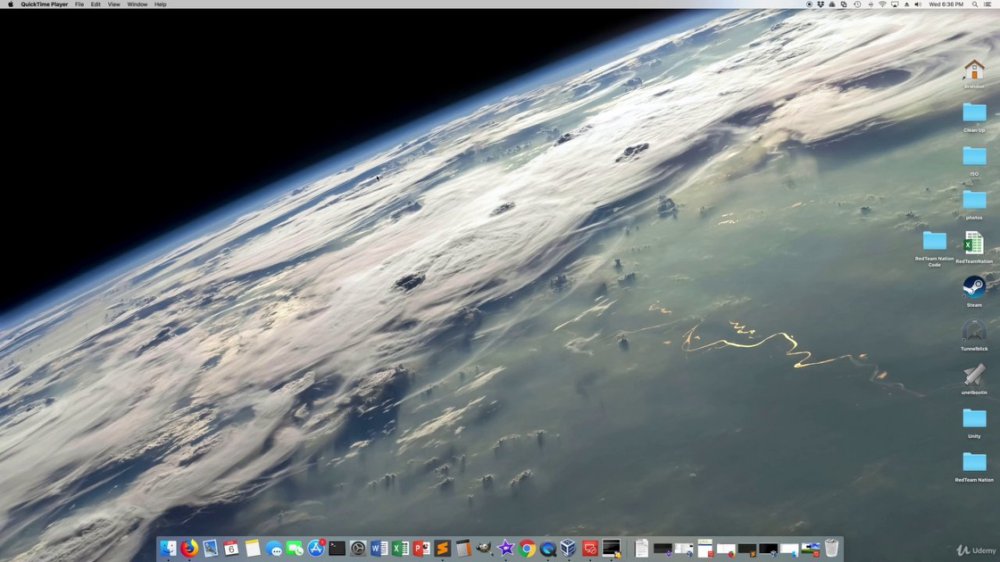Open Google Drive menu bar icon
This screenshot has height=562, width=1000.
(x=832, y=4)
